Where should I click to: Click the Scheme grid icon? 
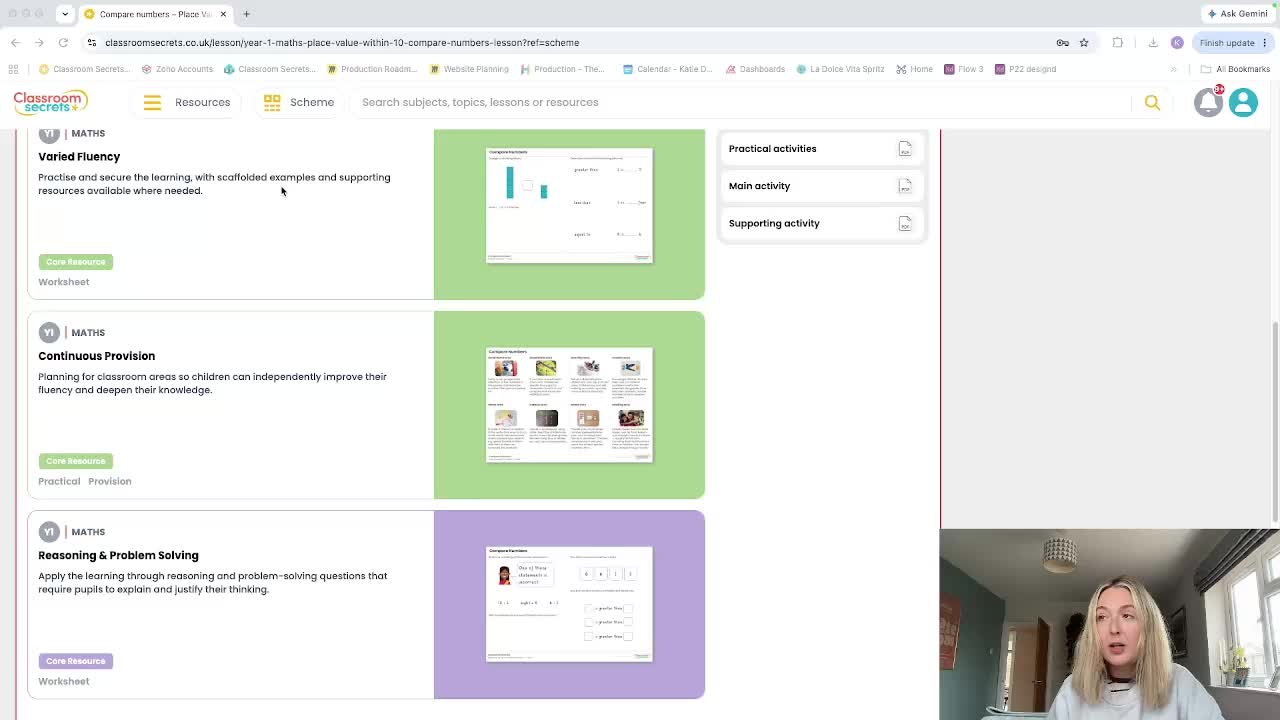coord(272,102)
